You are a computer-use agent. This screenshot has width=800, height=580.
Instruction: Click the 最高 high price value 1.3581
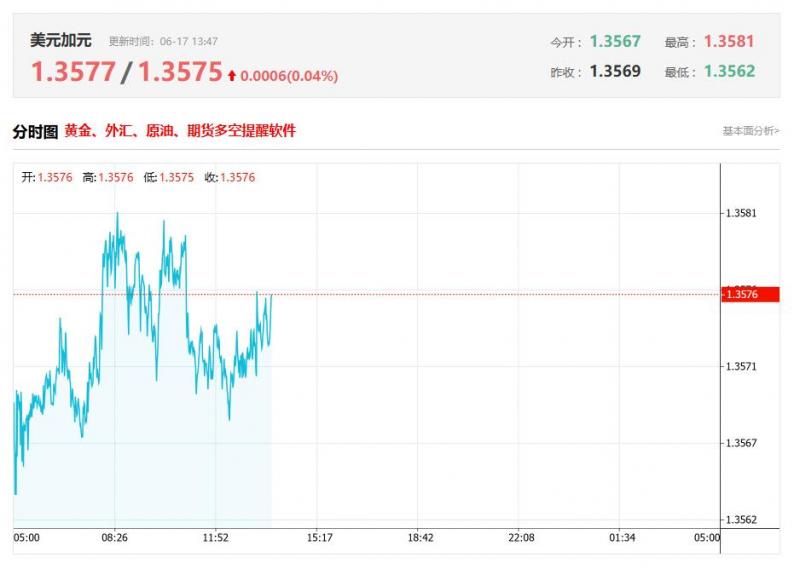(x=729, y=41)
